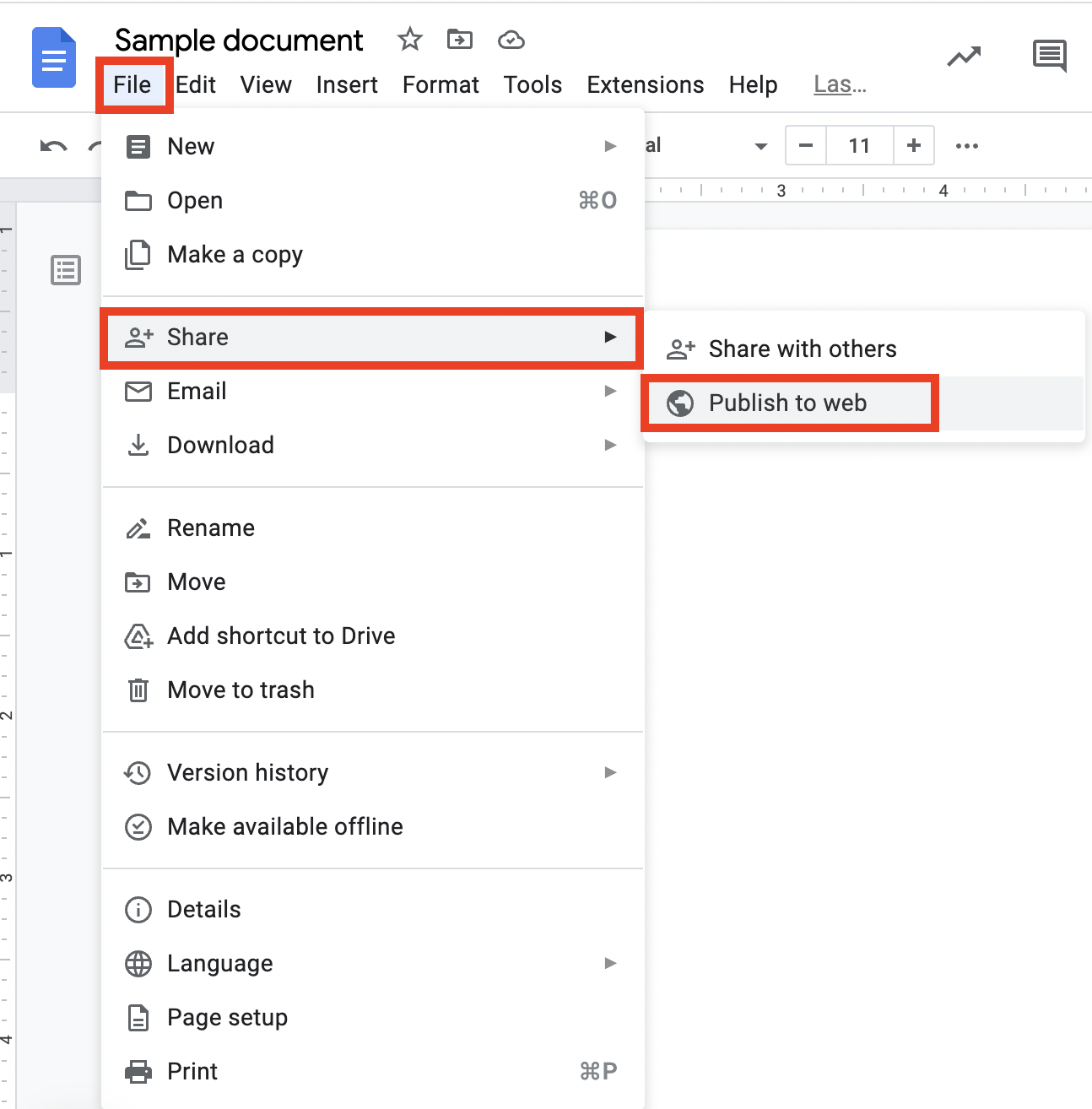The width and height of the screenshot is (1092, 1109).
Task: Click the move-to-folder icon beside title
Action: (x=460, y=39)
